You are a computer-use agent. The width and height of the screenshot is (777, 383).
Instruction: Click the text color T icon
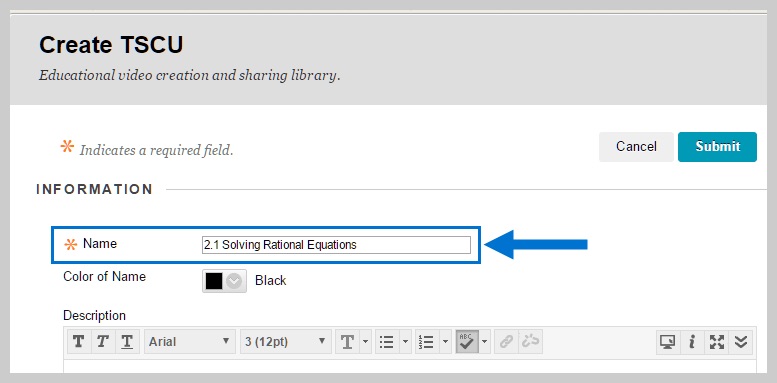point(347,342)
